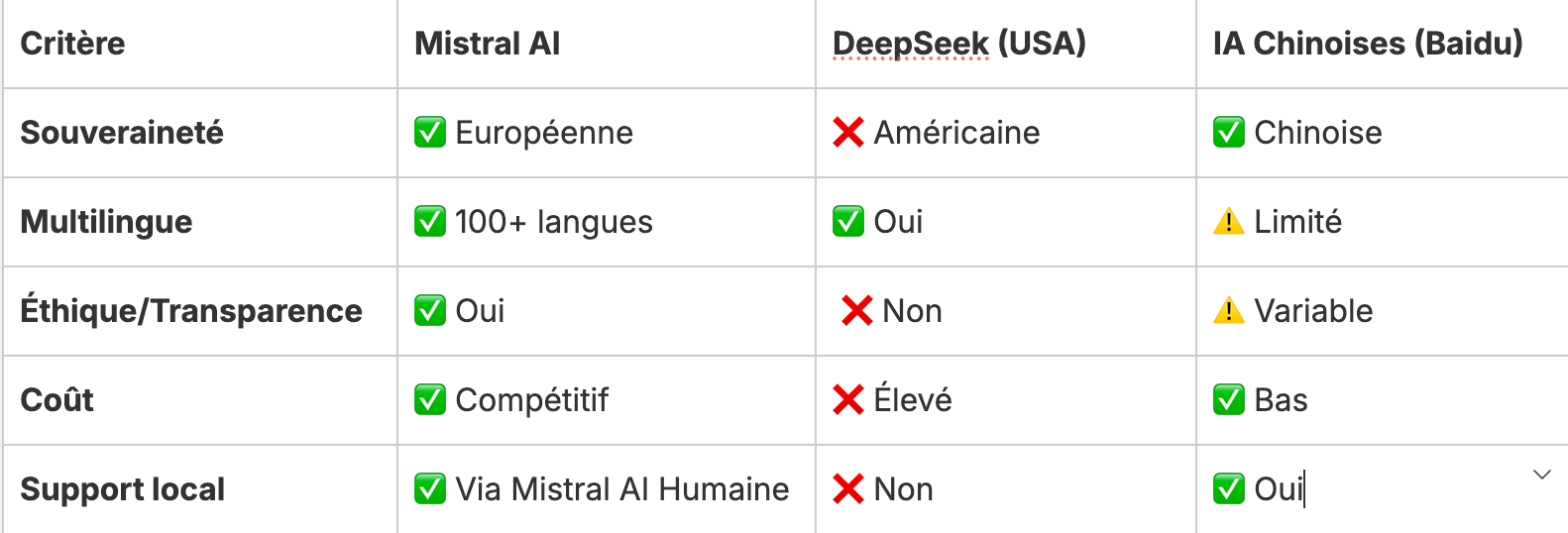
Task: Click the green checkmark beside Bas
Action: click(x=1229, y=399)
